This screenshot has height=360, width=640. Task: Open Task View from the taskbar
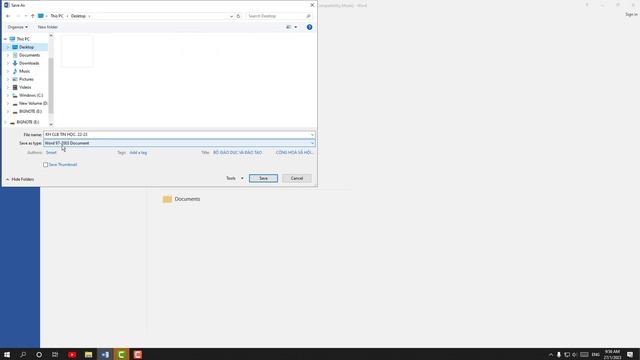coord(55,354)
